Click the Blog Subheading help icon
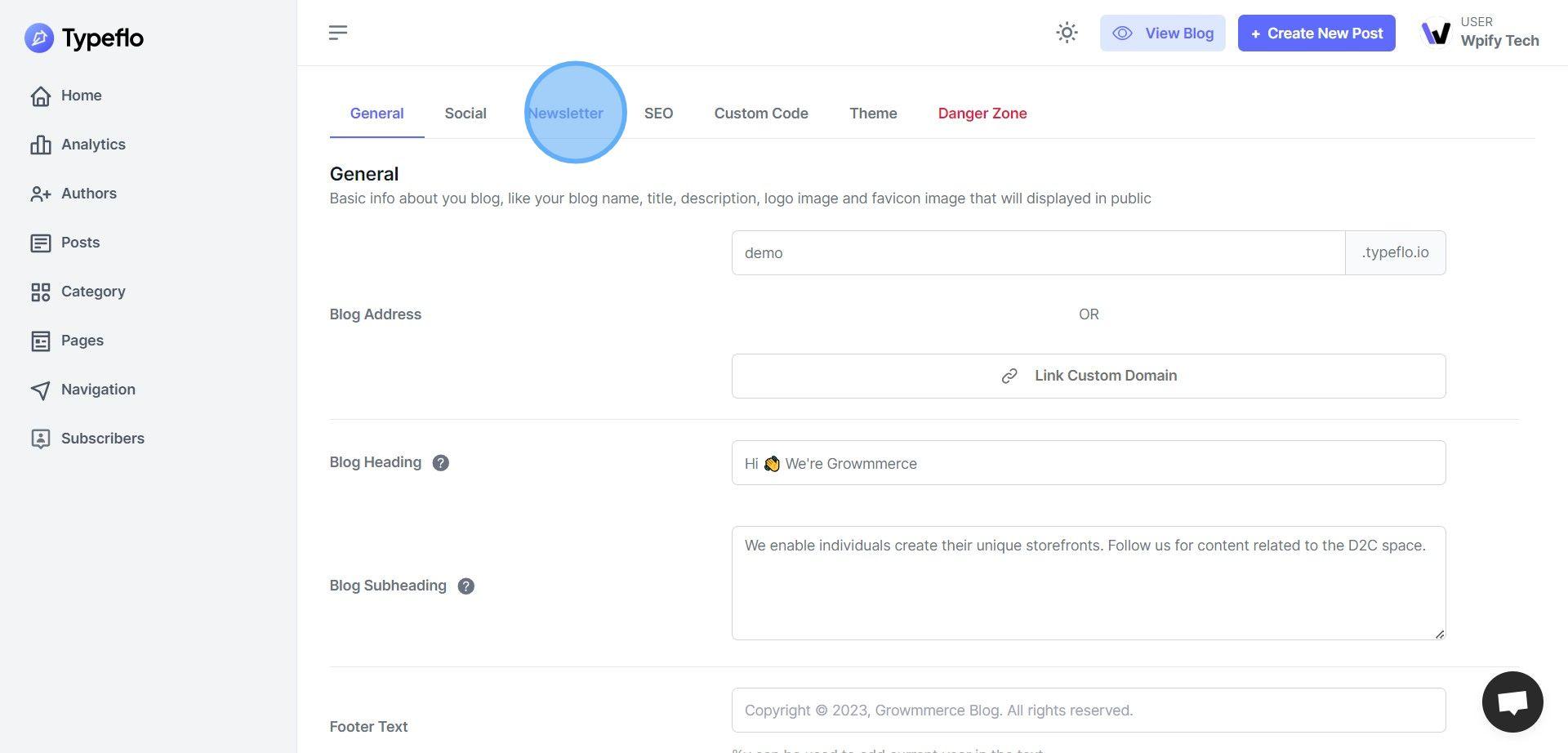Viewport: 1568px width, 753px height. 465,586
